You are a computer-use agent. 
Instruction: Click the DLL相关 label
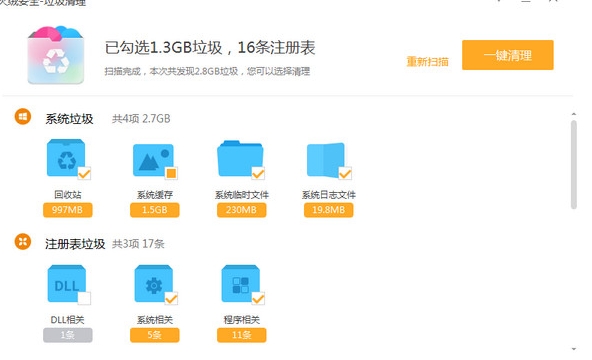click(x=68, y=320)
